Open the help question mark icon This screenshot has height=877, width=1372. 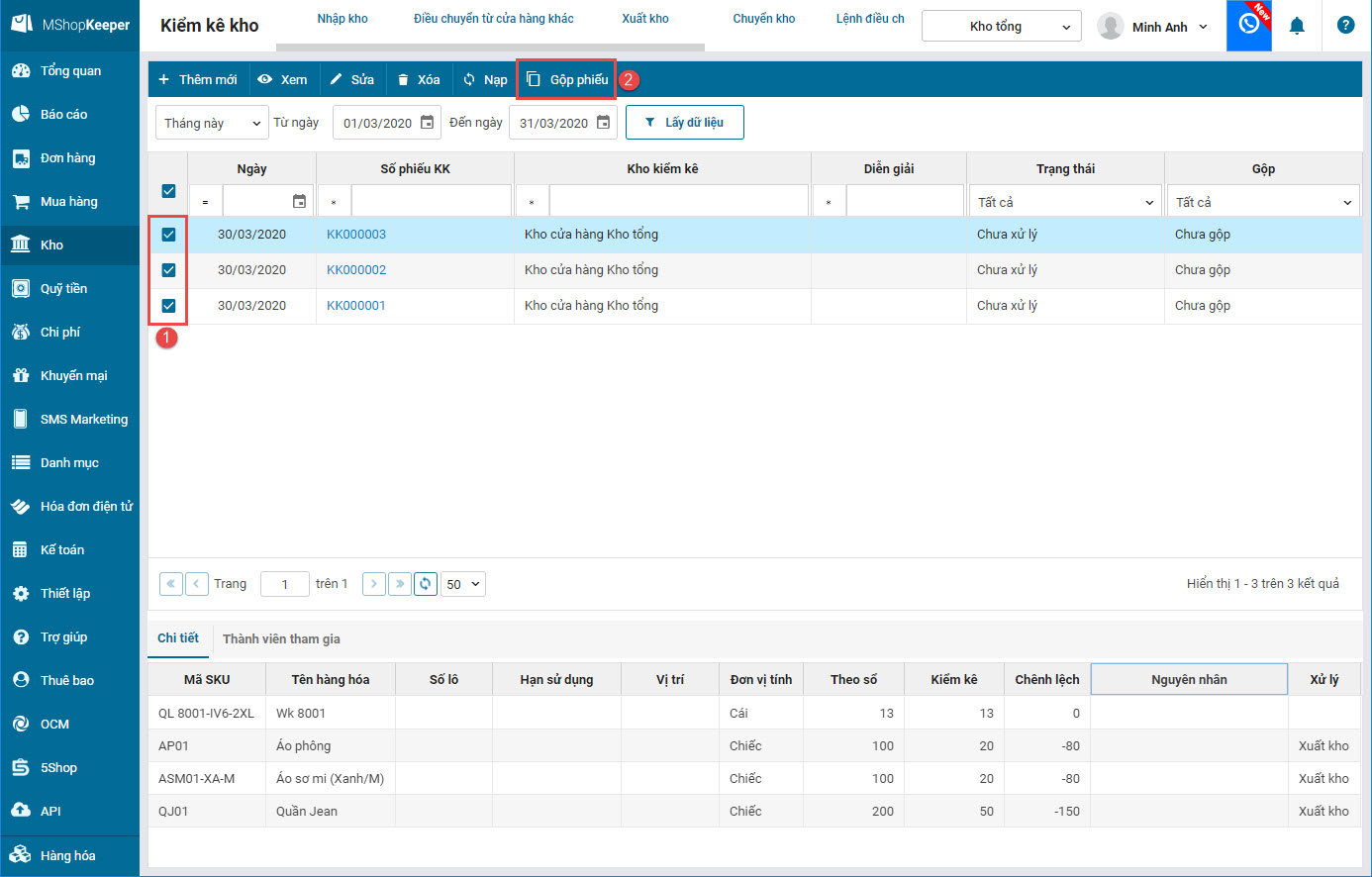point(1345,26)
